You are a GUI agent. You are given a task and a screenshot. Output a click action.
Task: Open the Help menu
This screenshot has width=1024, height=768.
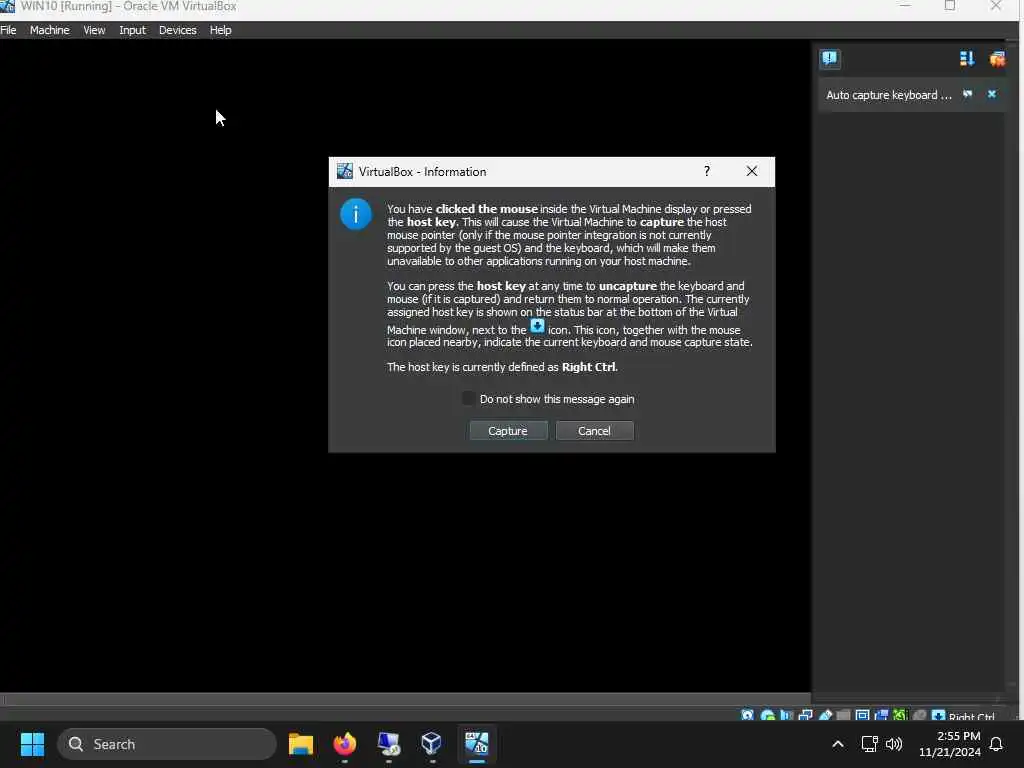[x=221, y=30]
